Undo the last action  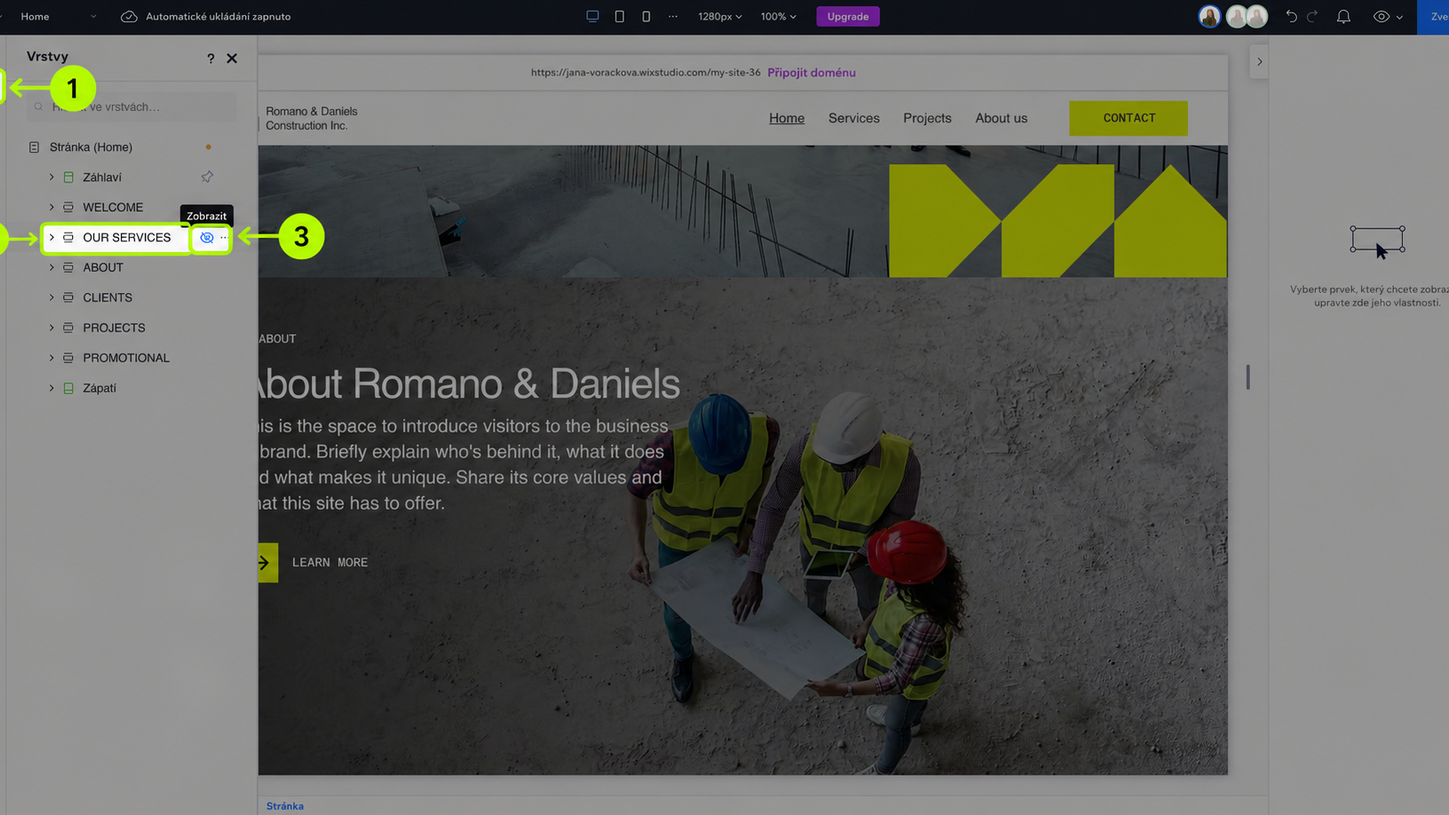click(1291, 17)
